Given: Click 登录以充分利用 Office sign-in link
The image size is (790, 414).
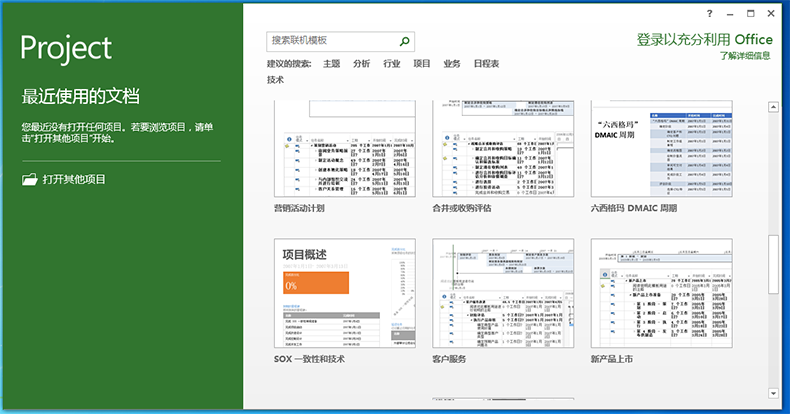Looking at the screenshot, I should click(704, 40).
